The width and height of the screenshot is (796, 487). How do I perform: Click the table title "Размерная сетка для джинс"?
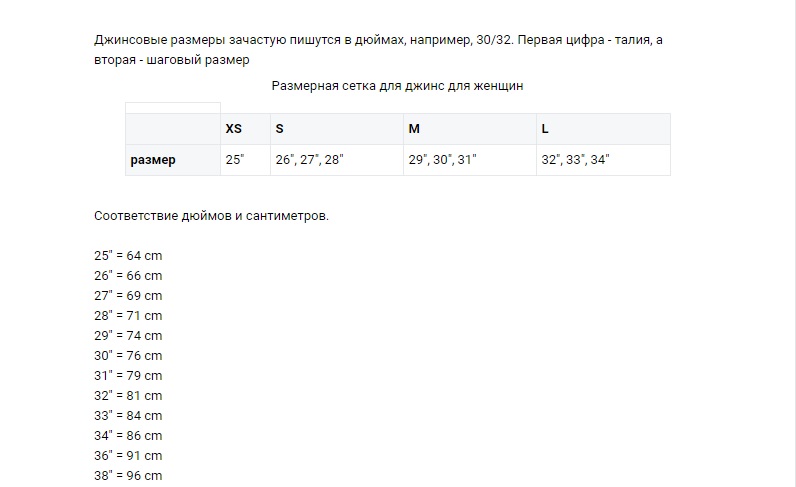pyautogui.click(x=397, y=86)
